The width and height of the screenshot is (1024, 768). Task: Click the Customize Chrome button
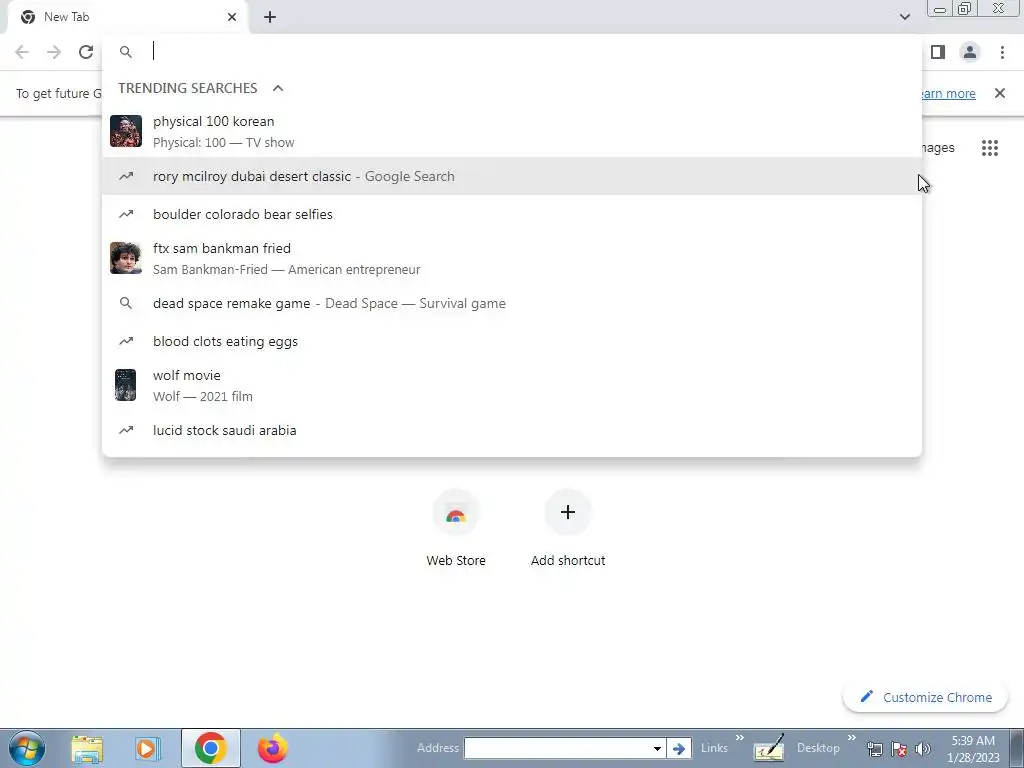pyautogui.click(x=926, y=697)
